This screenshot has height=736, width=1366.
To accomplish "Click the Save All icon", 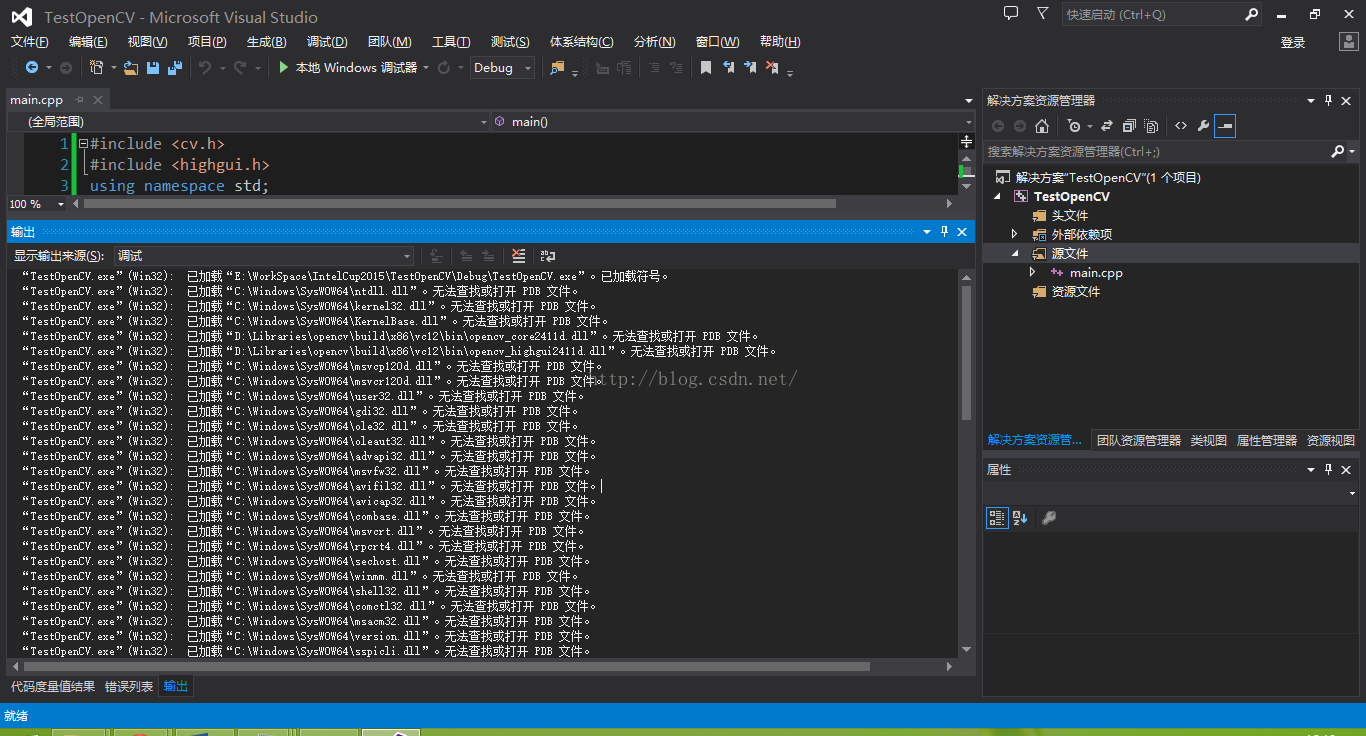I will (x=175, y=68).
